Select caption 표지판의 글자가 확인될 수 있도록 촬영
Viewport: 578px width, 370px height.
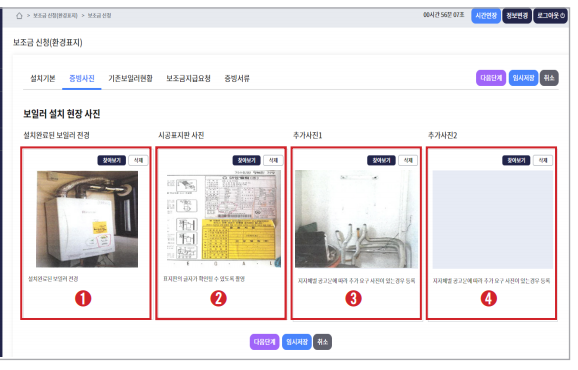(204, 279)
